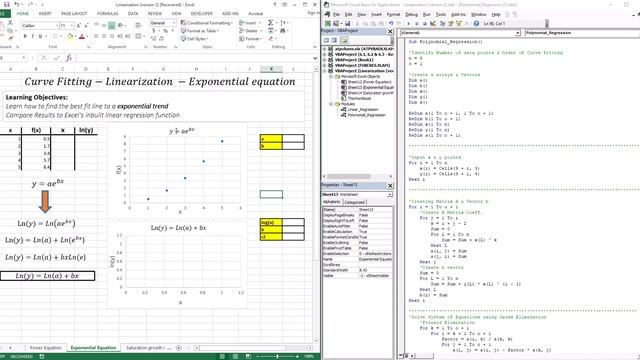Open the Sheet13 Worksheet dropdown in Properties panel
Screen dimensions: 640x360
click(x=390, y=195)
